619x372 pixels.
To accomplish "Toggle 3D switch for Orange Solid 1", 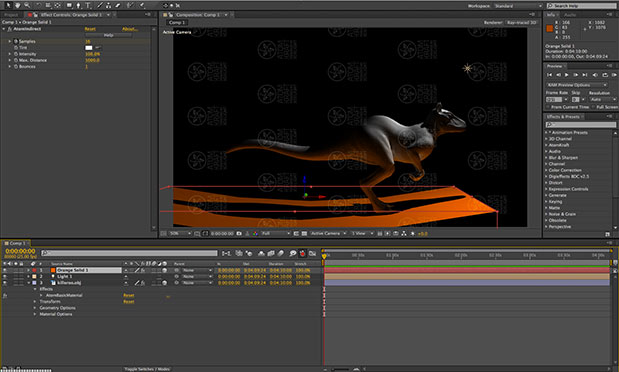I will click(165, 270).
